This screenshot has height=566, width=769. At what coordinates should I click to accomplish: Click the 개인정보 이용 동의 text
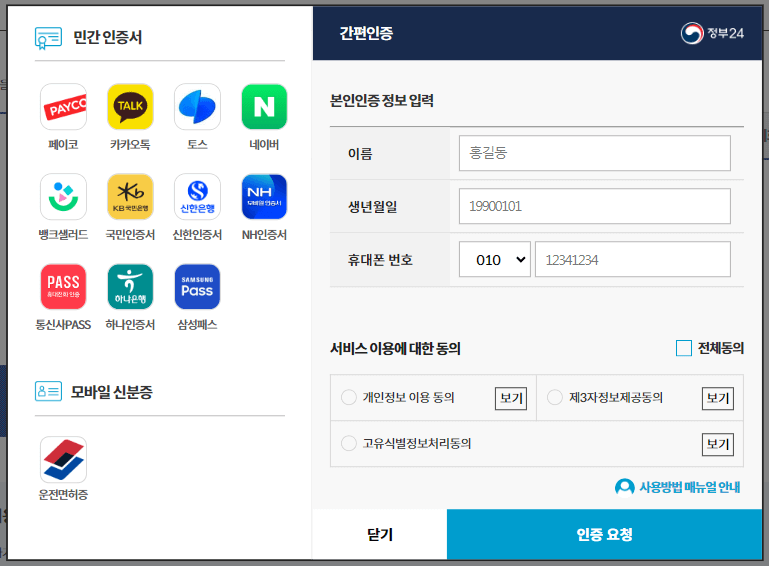coord(409,397)
